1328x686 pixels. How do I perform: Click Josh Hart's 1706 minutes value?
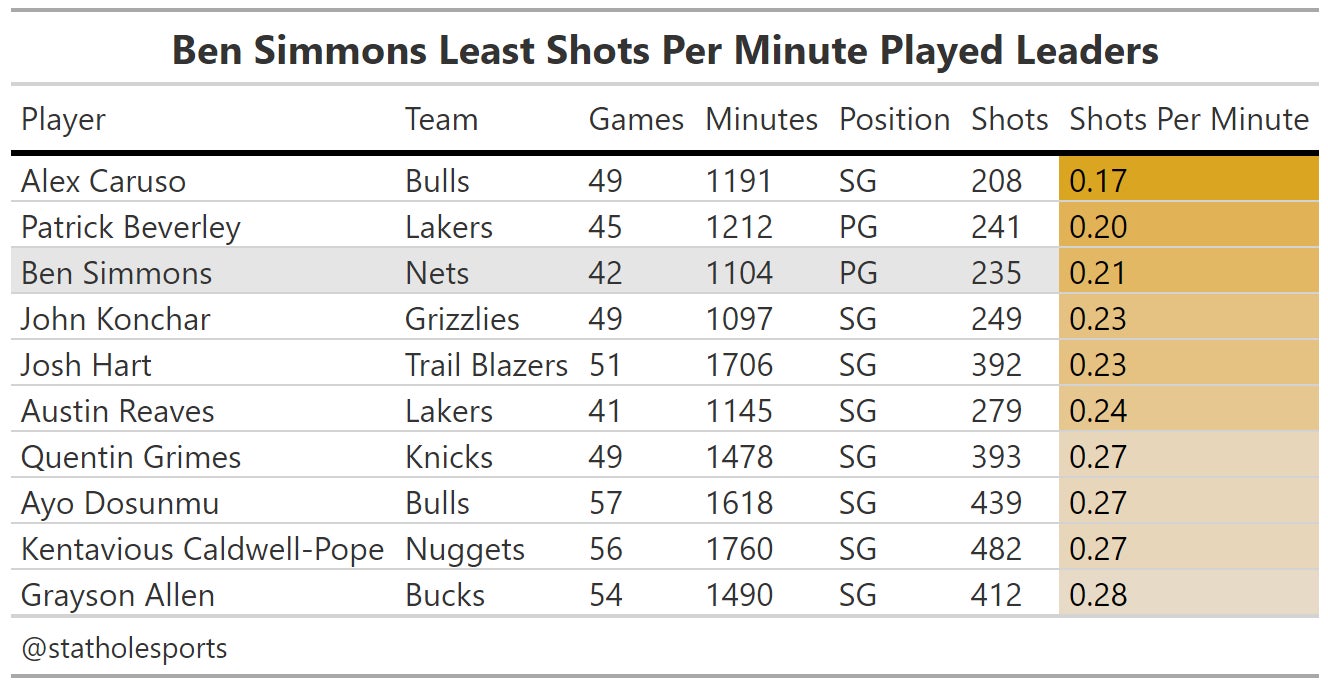pyautogui.click(x=739, y=365)
